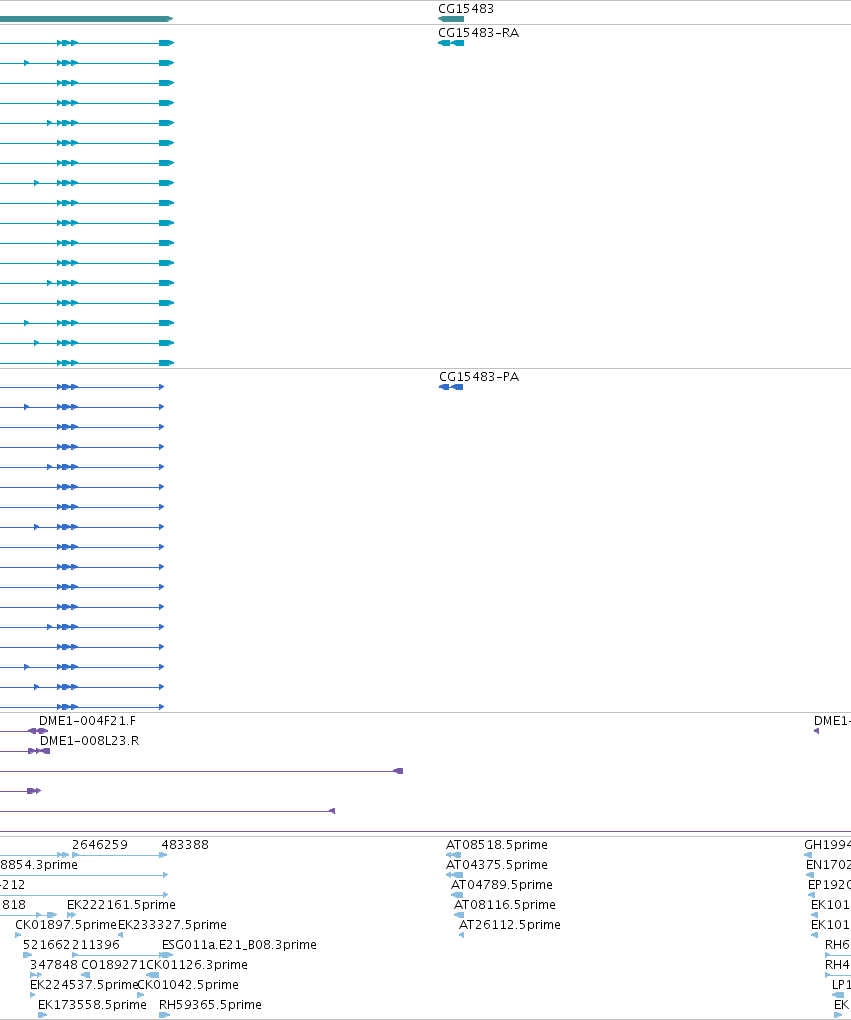
Task: Select the CG15483 gene label
Action: coord(466,9)
